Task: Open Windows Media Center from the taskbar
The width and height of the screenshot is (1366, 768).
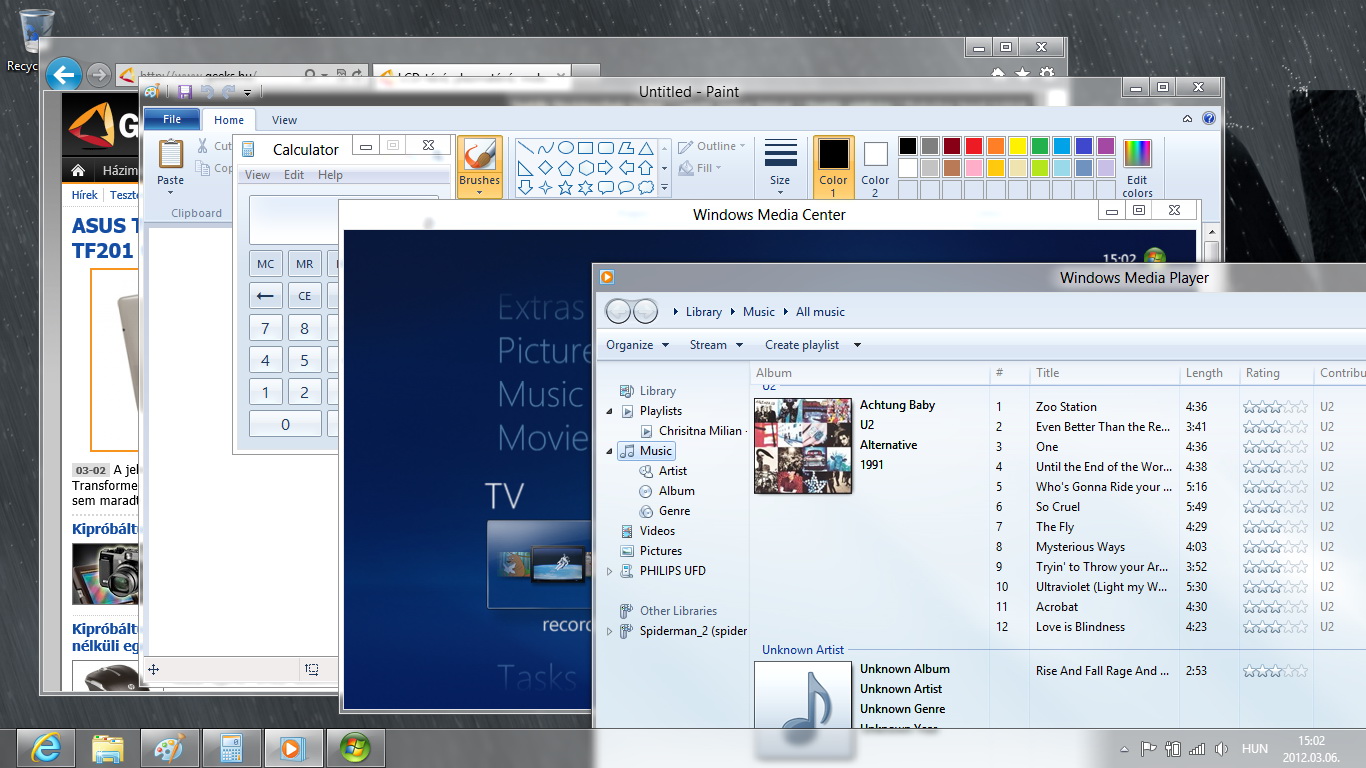Action: (355, 748)
